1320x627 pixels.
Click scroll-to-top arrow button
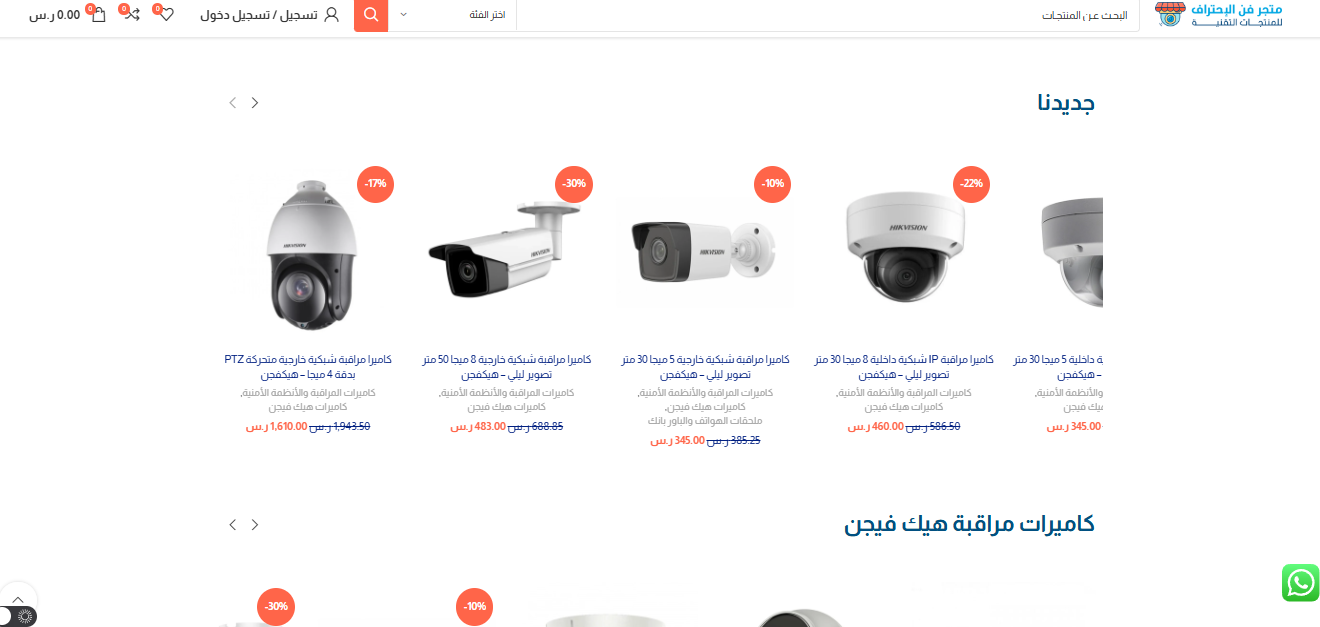point(18,598)
